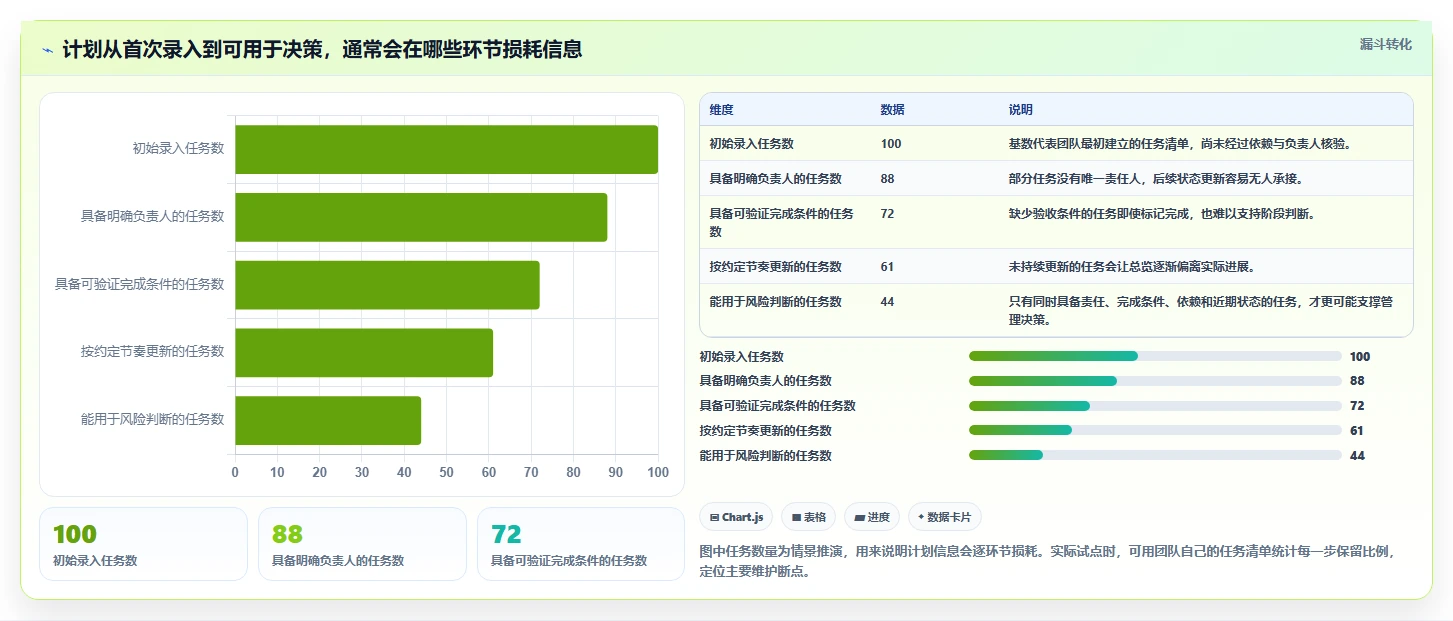Image resolution: width=1453 pixels, height=621 pixels.
Task: Click the value 61 beside its progress bar
Action: click(x=1357, y=430)
